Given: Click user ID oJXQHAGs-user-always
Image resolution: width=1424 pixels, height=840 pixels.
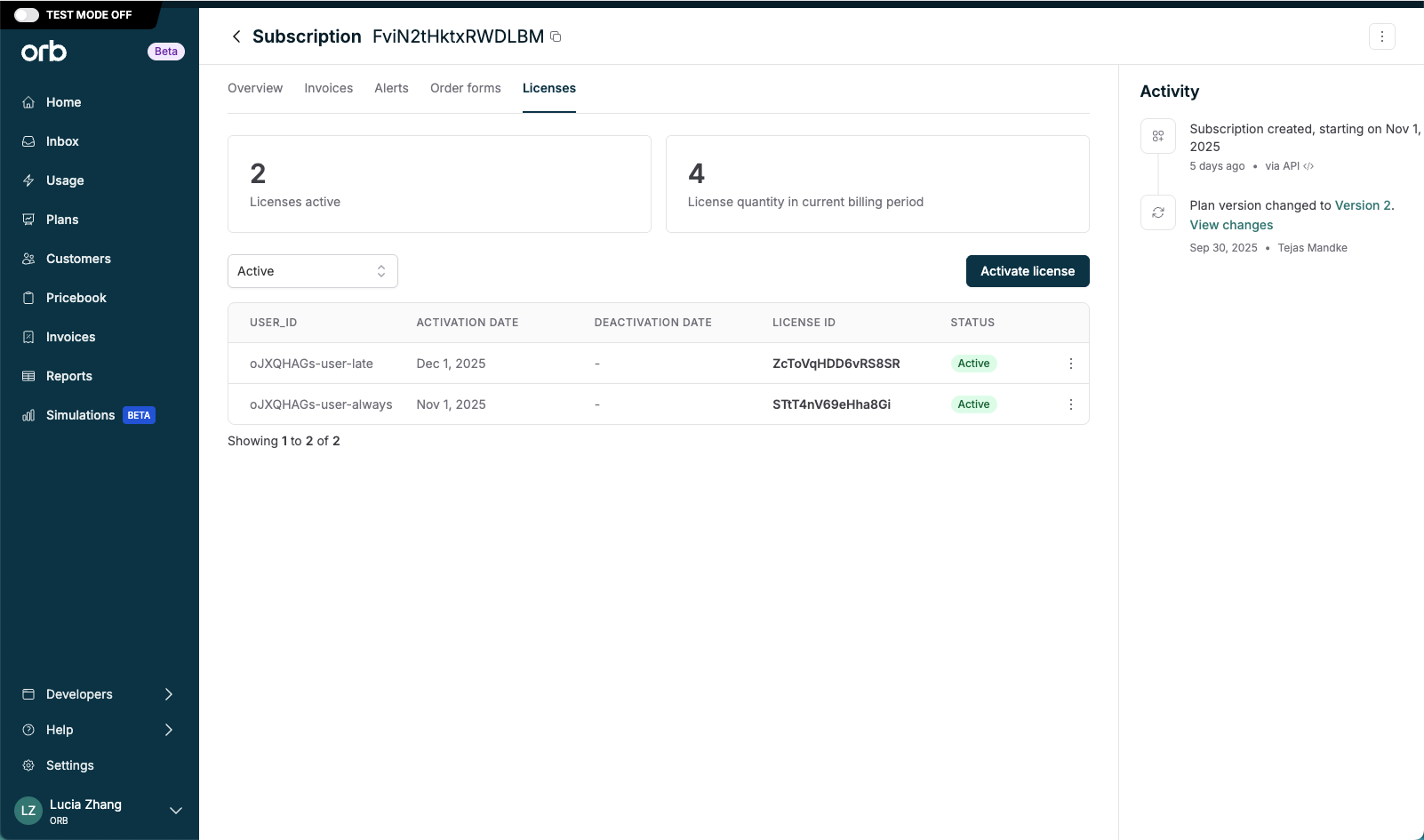Looking at the screenshot, I should tap(321, 404).
